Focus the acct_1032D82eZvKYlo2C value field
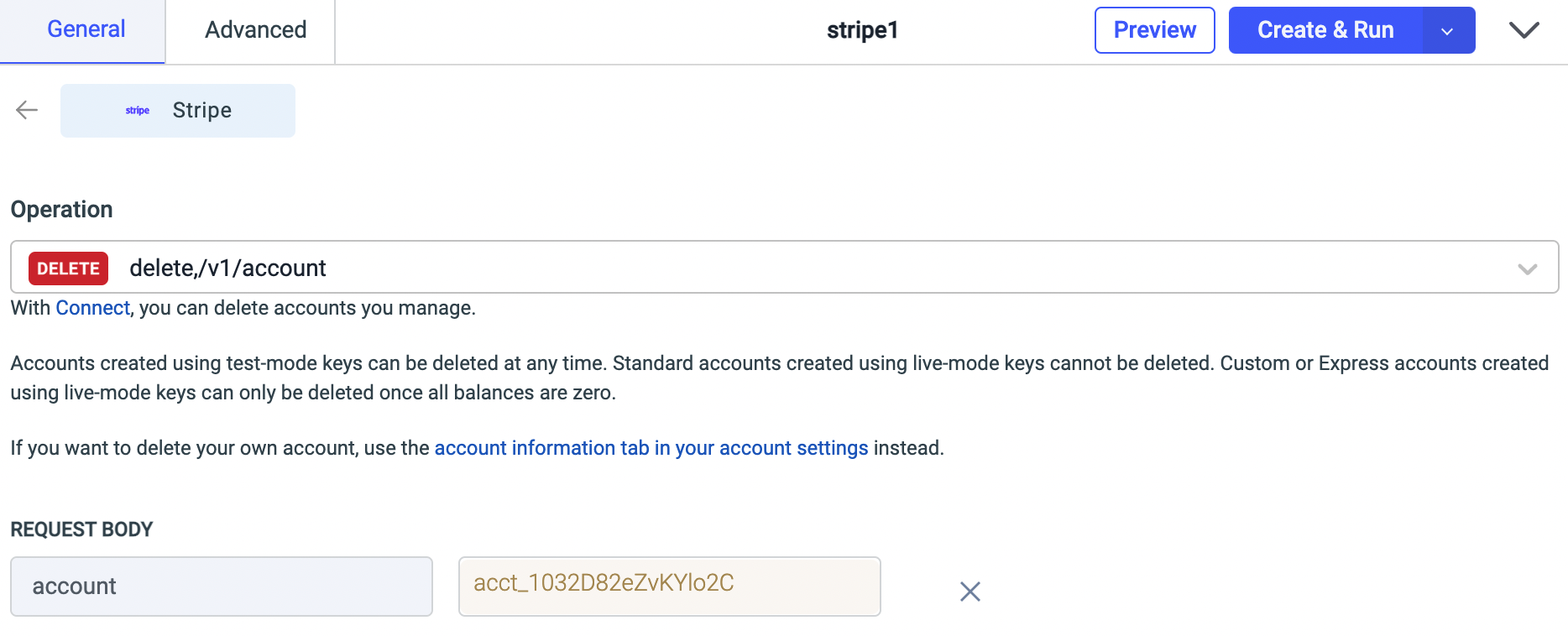1568x636 pixels. point(668,586)
